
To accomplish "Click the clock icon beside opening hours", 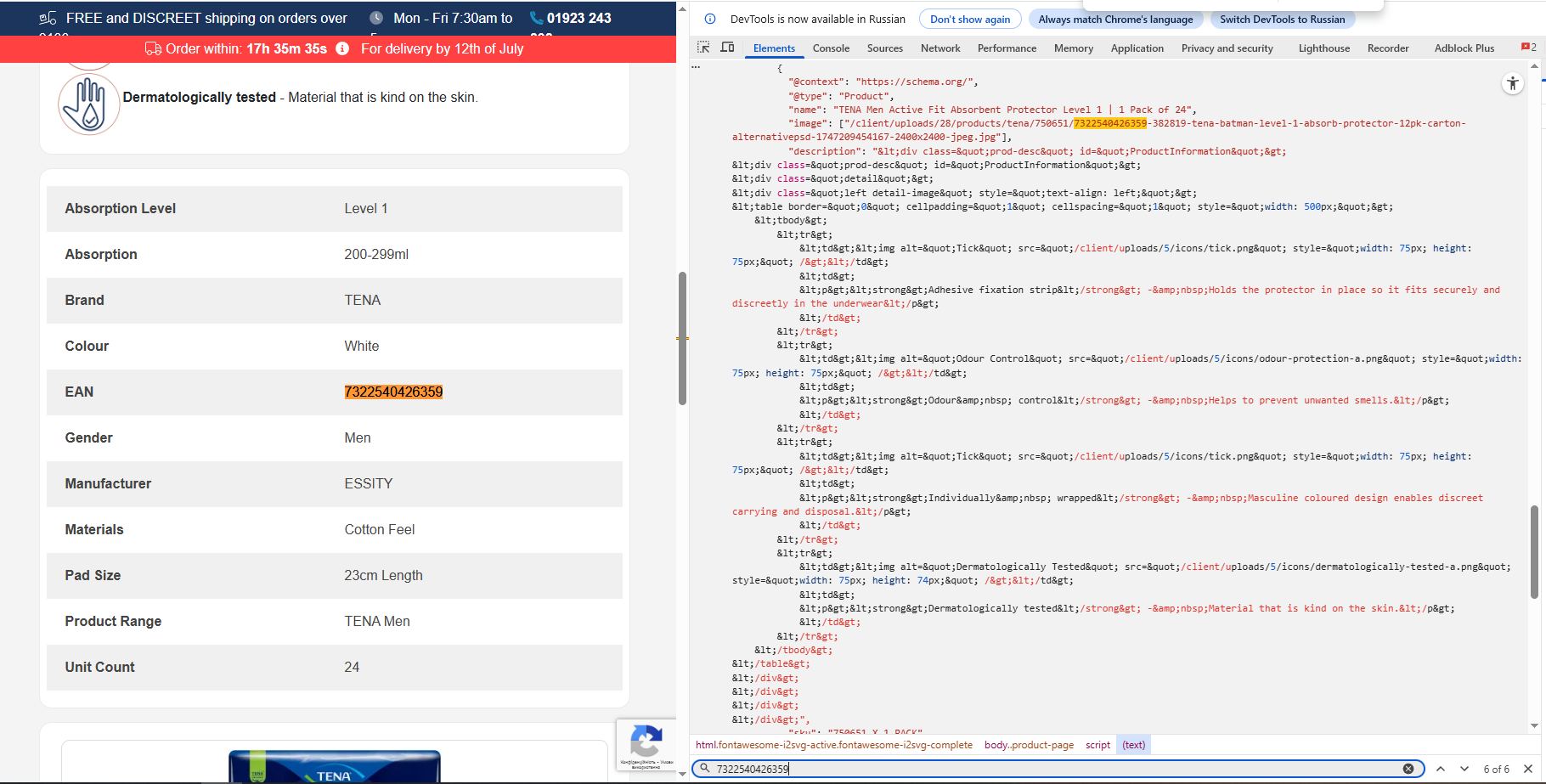I will pos(376,18).
